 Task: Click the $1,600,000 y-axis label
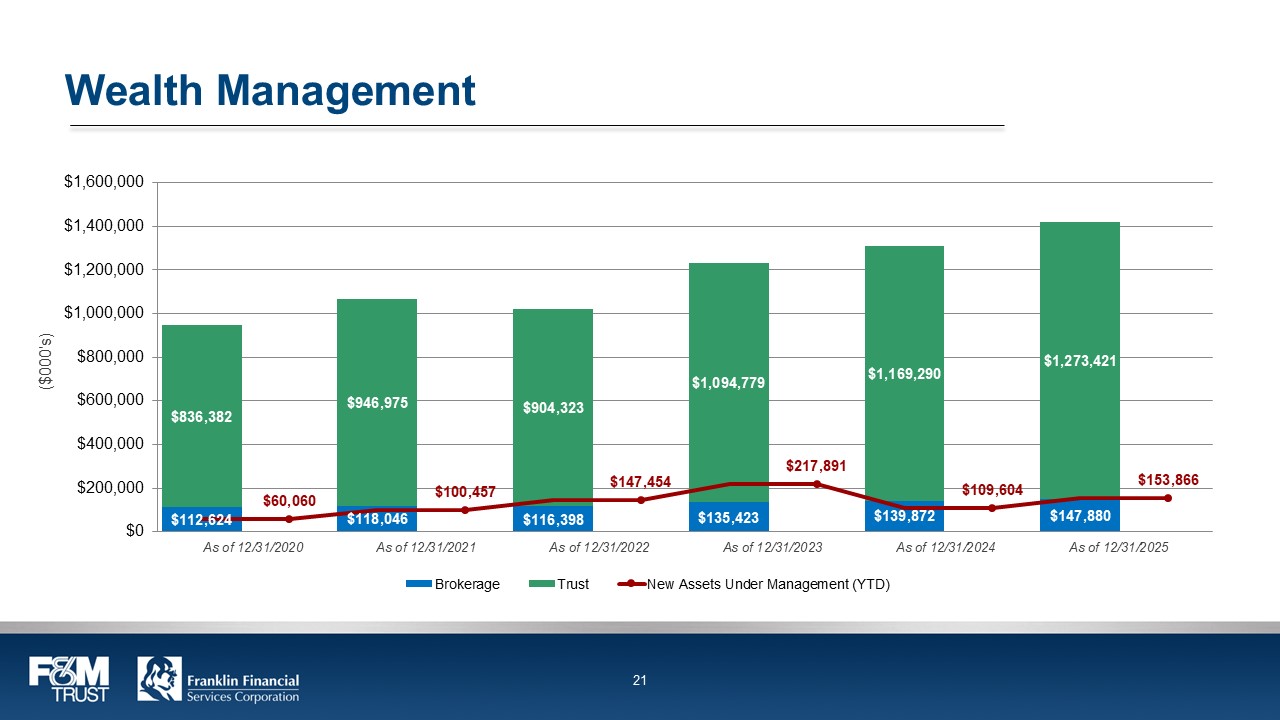pos(104,182)
